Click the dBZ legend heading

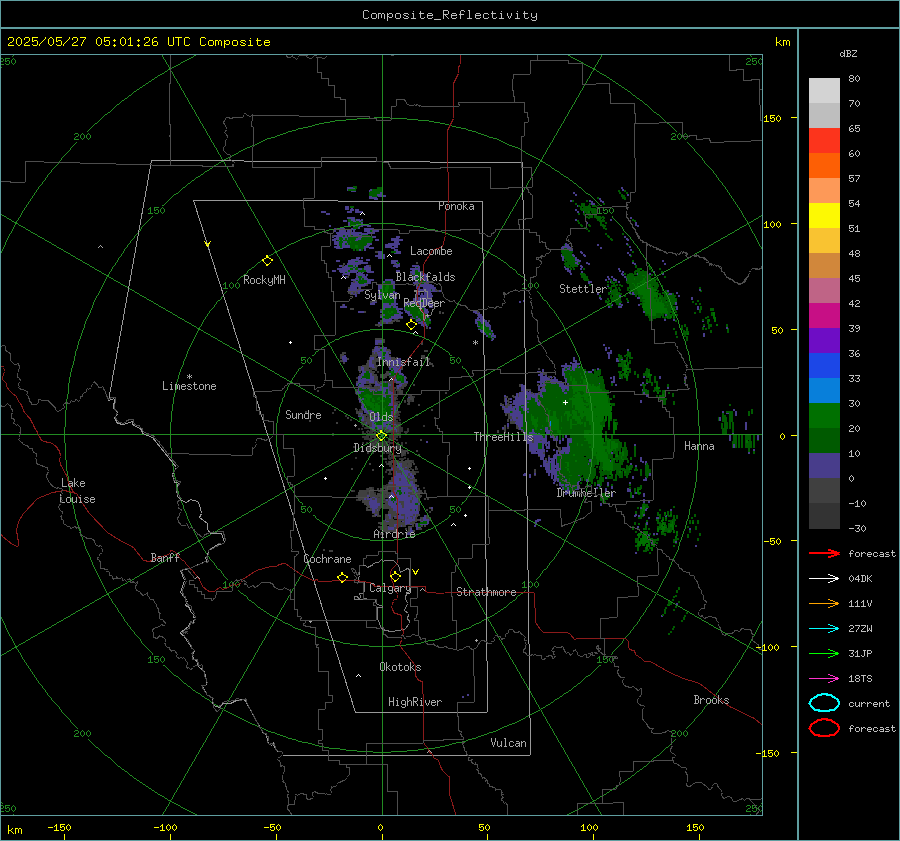848,54
